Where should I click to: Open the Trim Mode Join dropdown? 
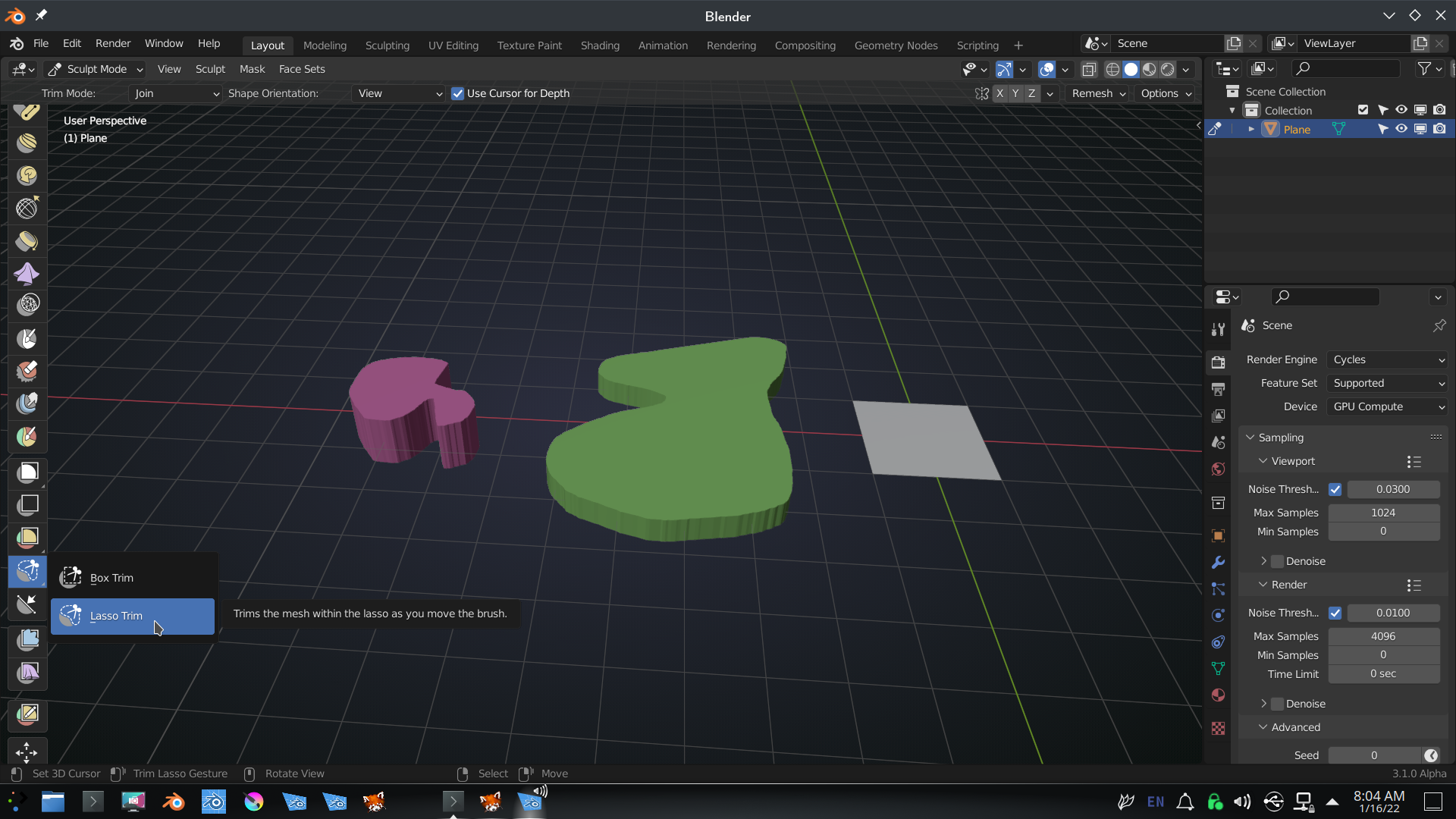click(175, 93)
